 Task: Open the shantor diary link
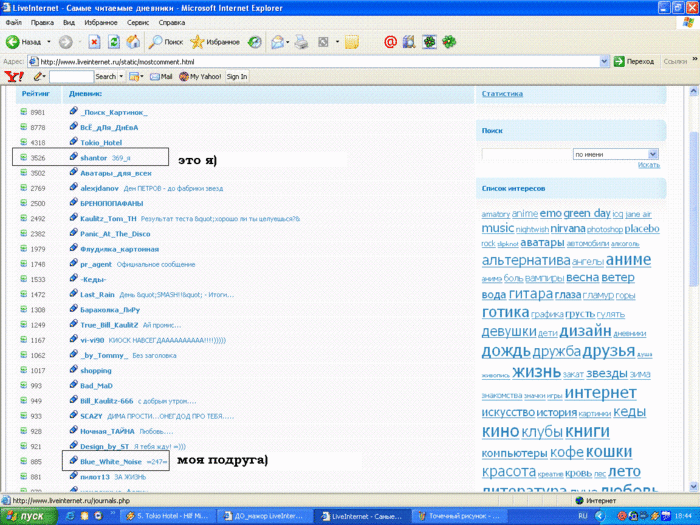point(93,158)
